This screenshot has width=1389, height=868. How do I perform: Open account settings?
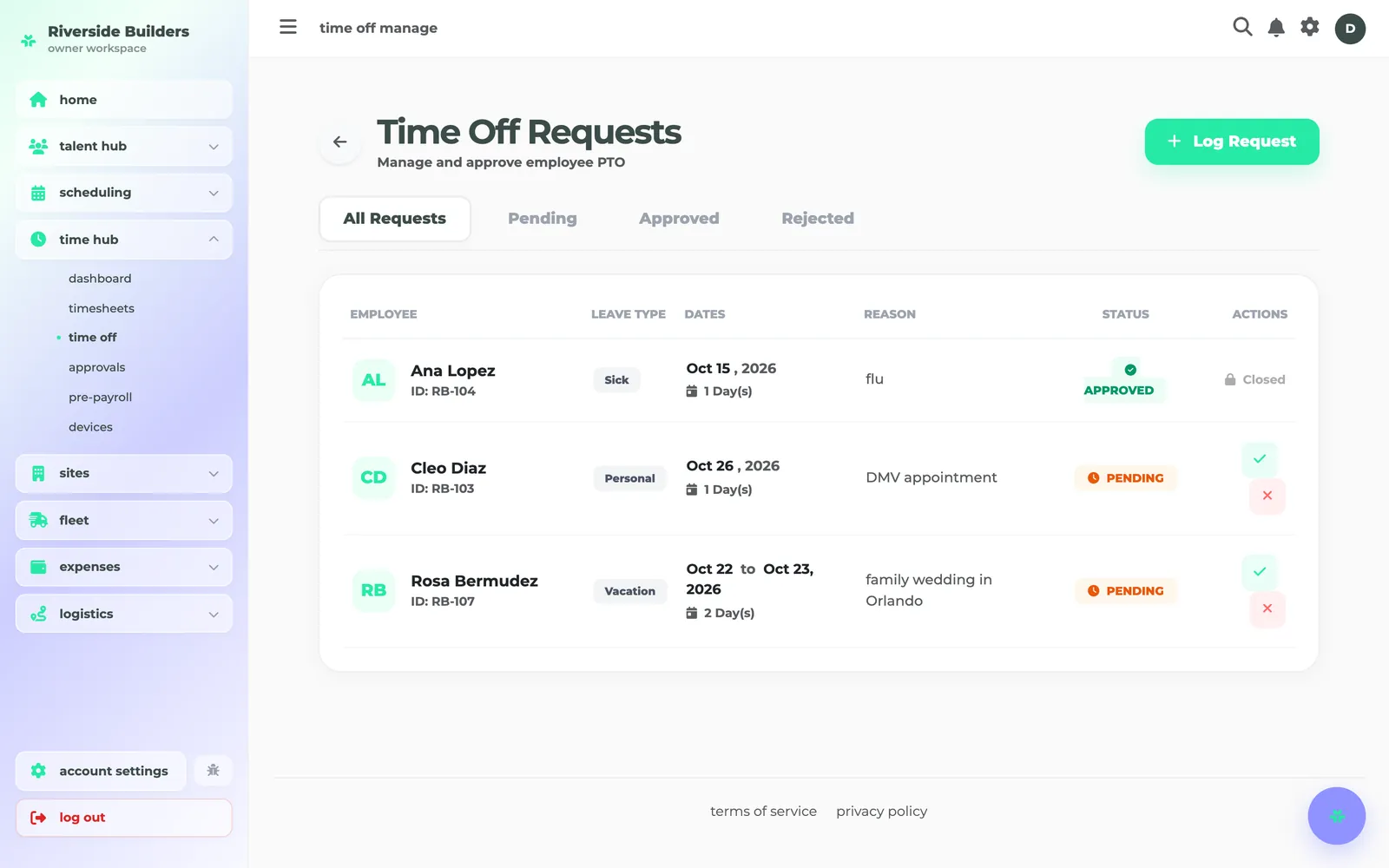pyautogui.click(x=101, y=771)
